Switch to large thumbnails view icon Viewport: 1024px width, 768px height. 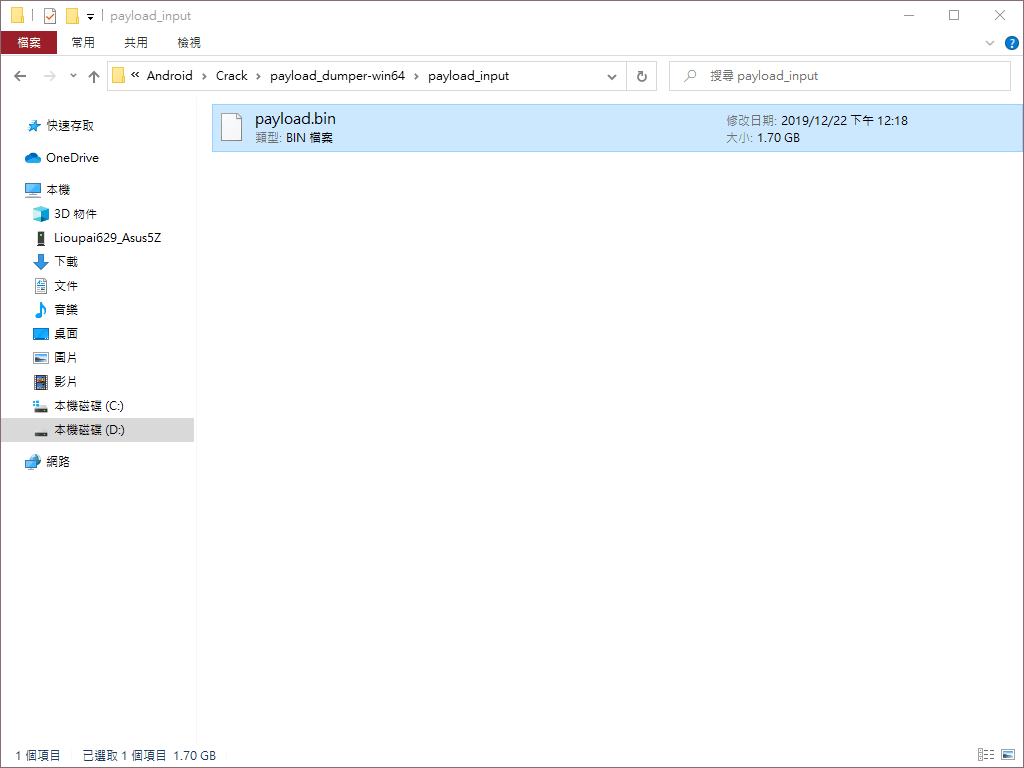click(1008, 755)
